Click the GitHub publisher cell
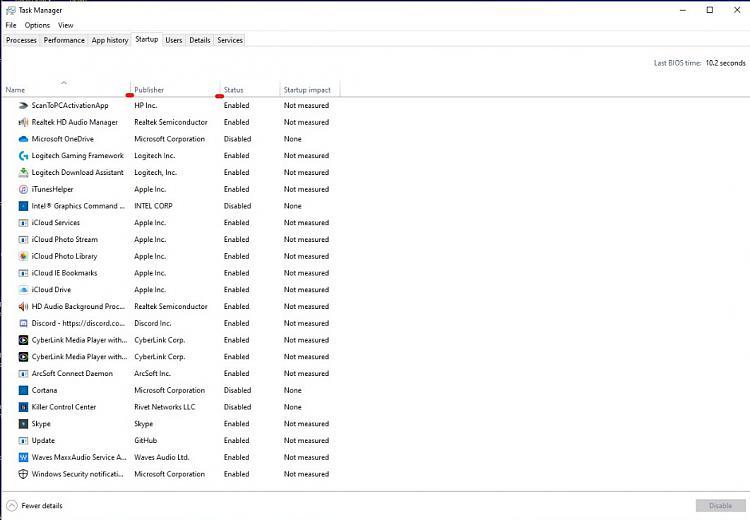The height and width of the screenshot is (520, 750). [145, 440]
